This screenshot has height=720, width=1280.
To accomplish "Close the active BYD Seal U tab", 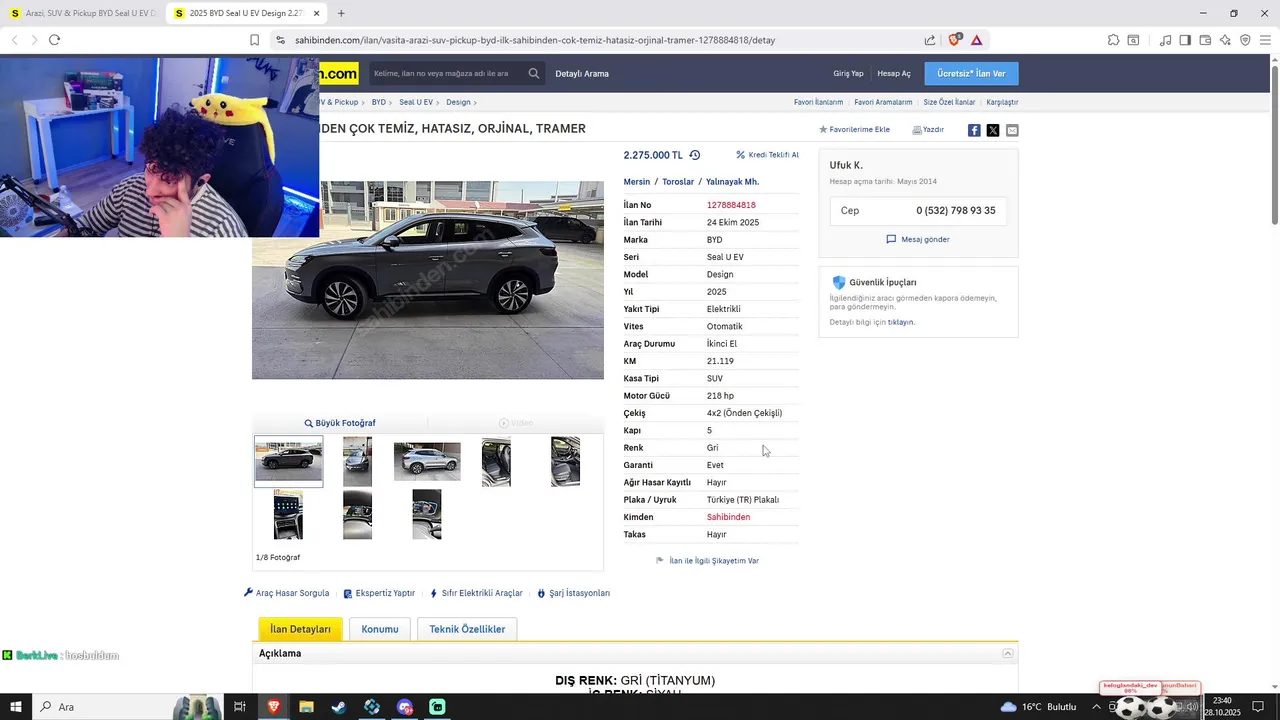I will click(x=317, y=13).
